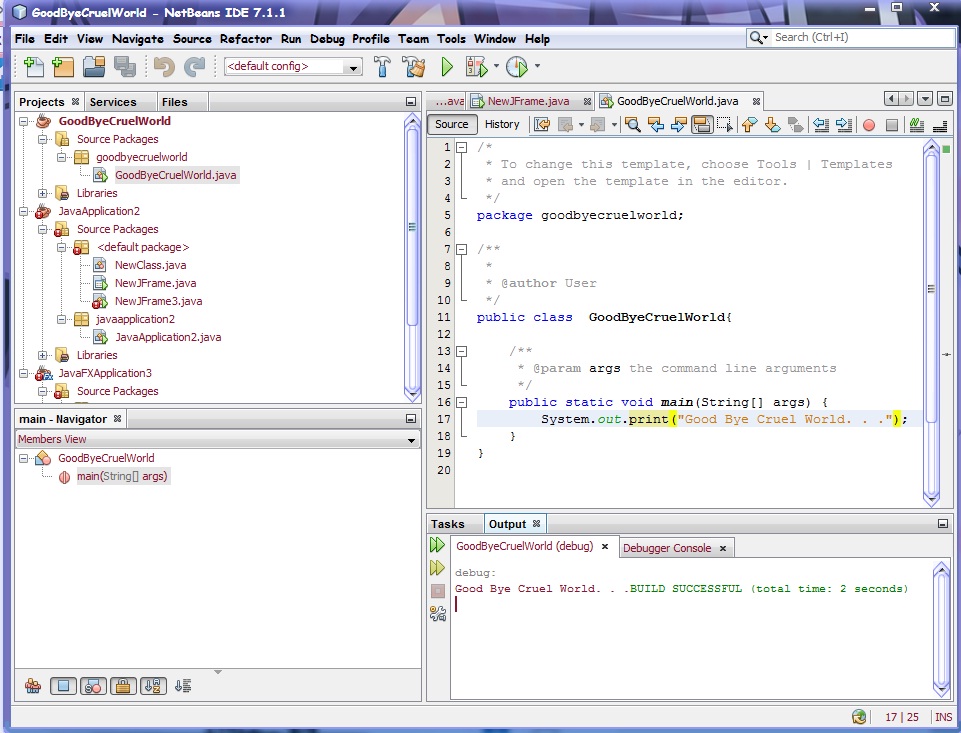Screen dimensions: 961x733
Task: Open the Navigate menu
Action: pos(137,39)
